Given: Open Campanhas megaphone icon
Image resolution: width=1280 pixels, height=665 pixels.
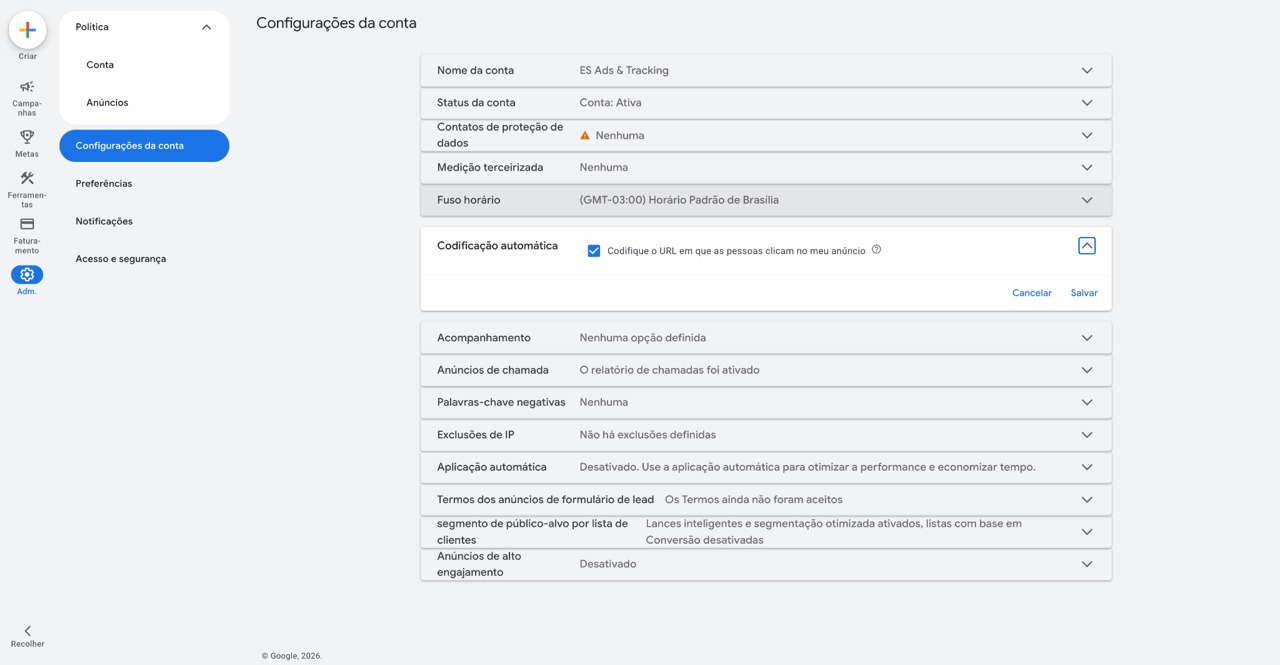Looking at the screenshot, I should point(27,87).
